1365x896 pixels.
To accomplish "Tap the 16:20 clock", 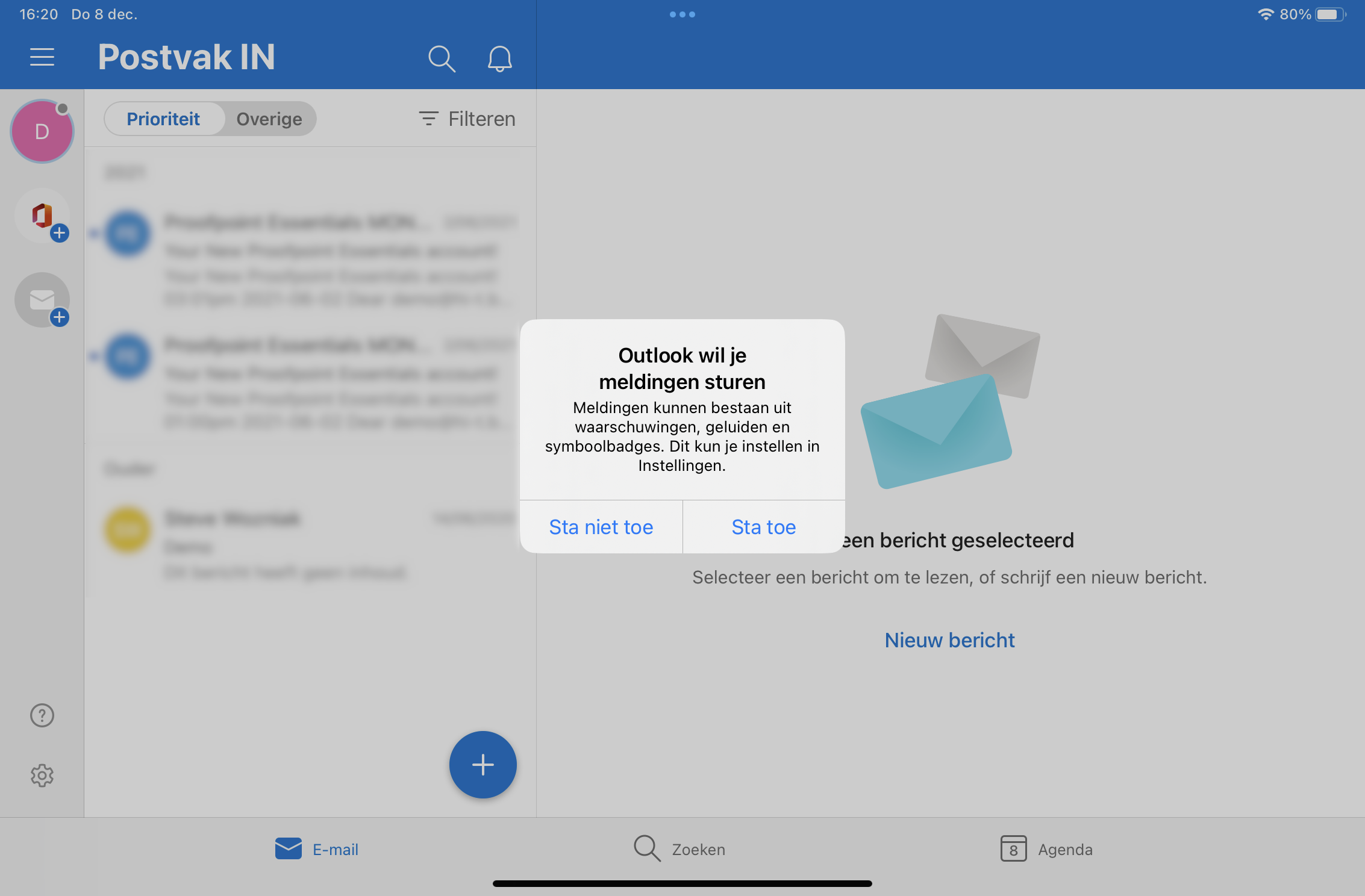I will tap(39, 14).
